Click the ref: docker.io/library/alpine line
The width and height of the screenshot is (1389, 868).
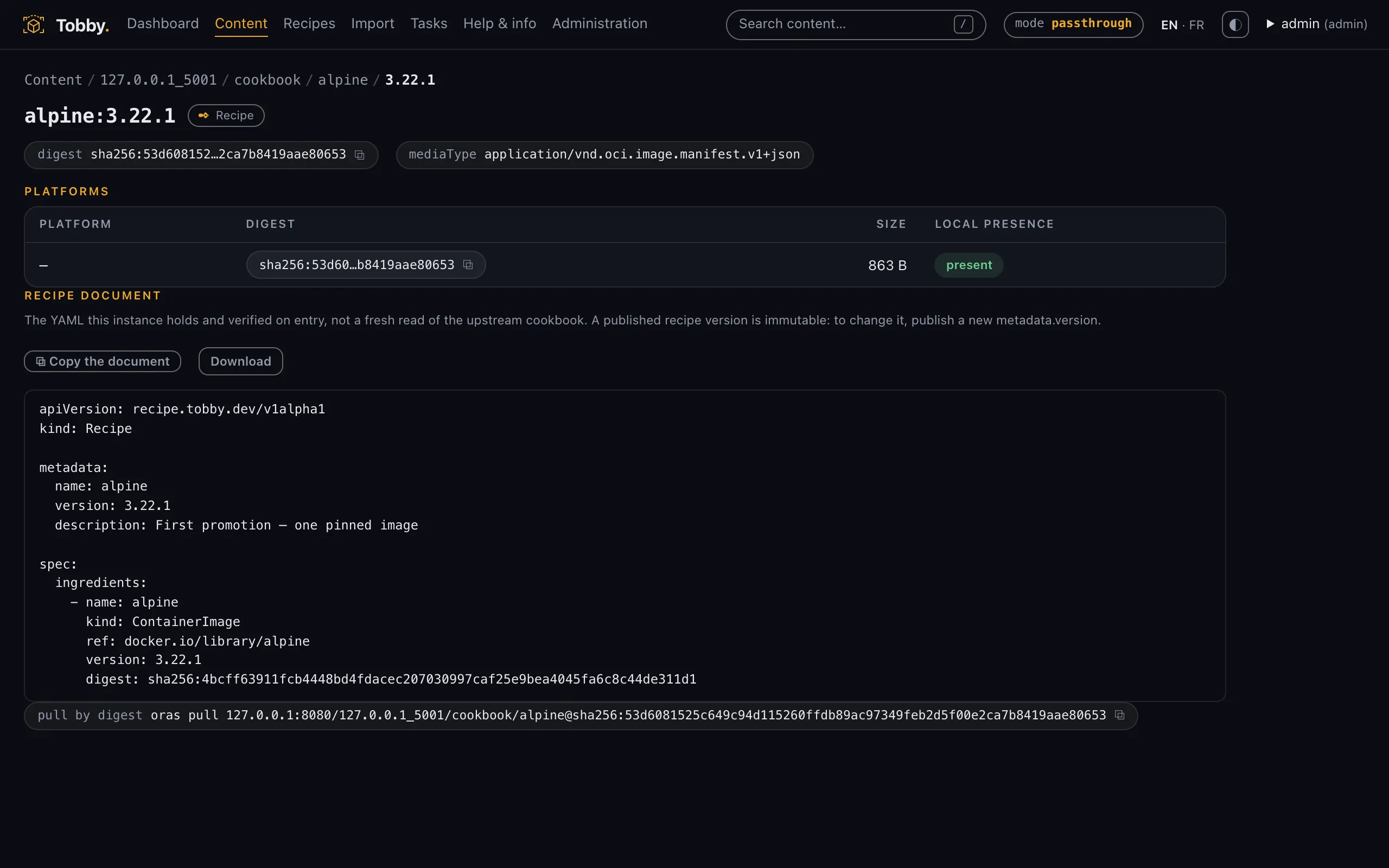197,641
